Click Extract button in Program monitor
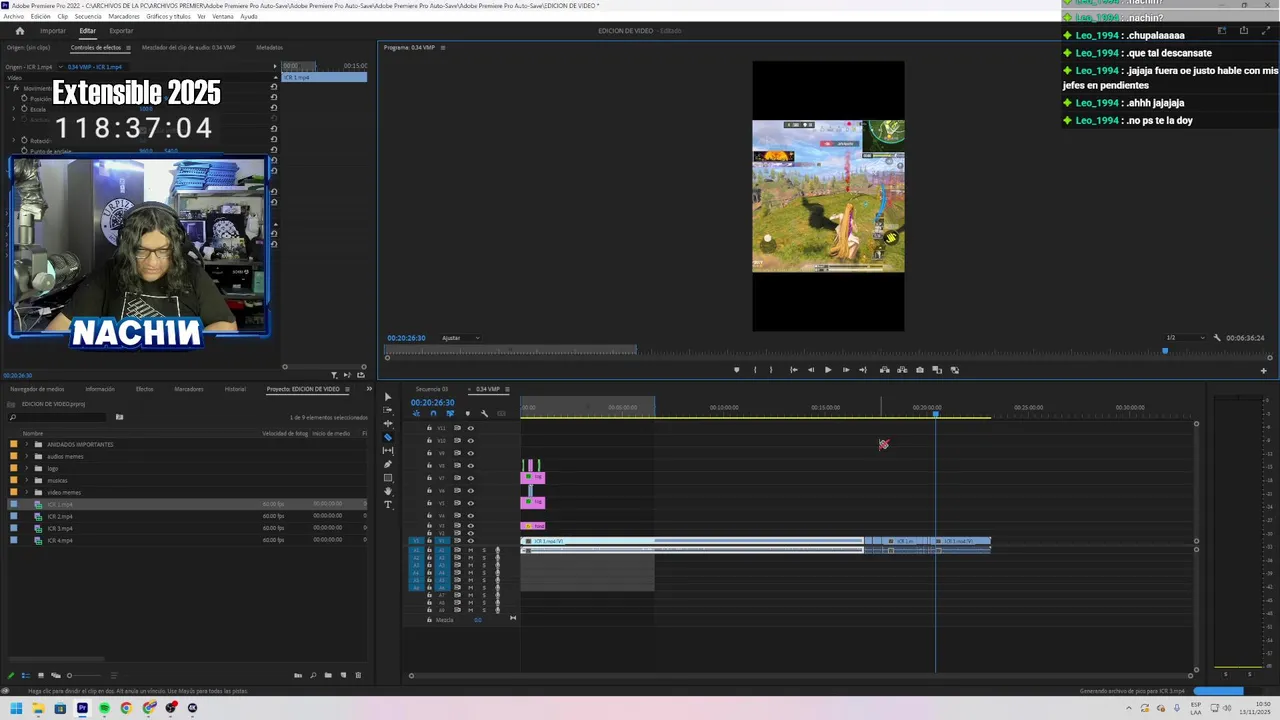Screen dimensions: 1280x720 point(902,370)
